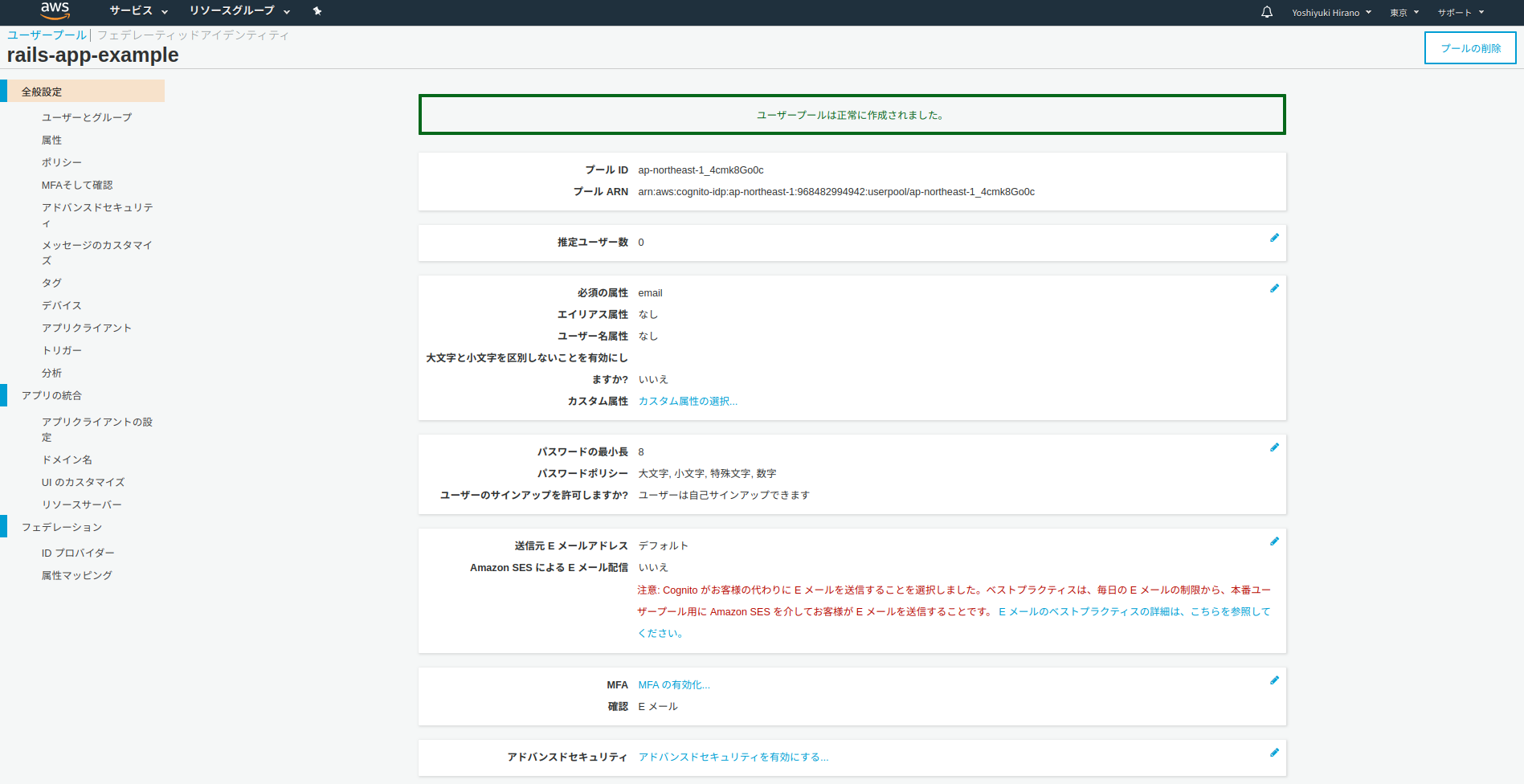1524x784 pixels.
Task: Click the pin shortcut icon in the navbar
Action: click(x=317, y=12)
